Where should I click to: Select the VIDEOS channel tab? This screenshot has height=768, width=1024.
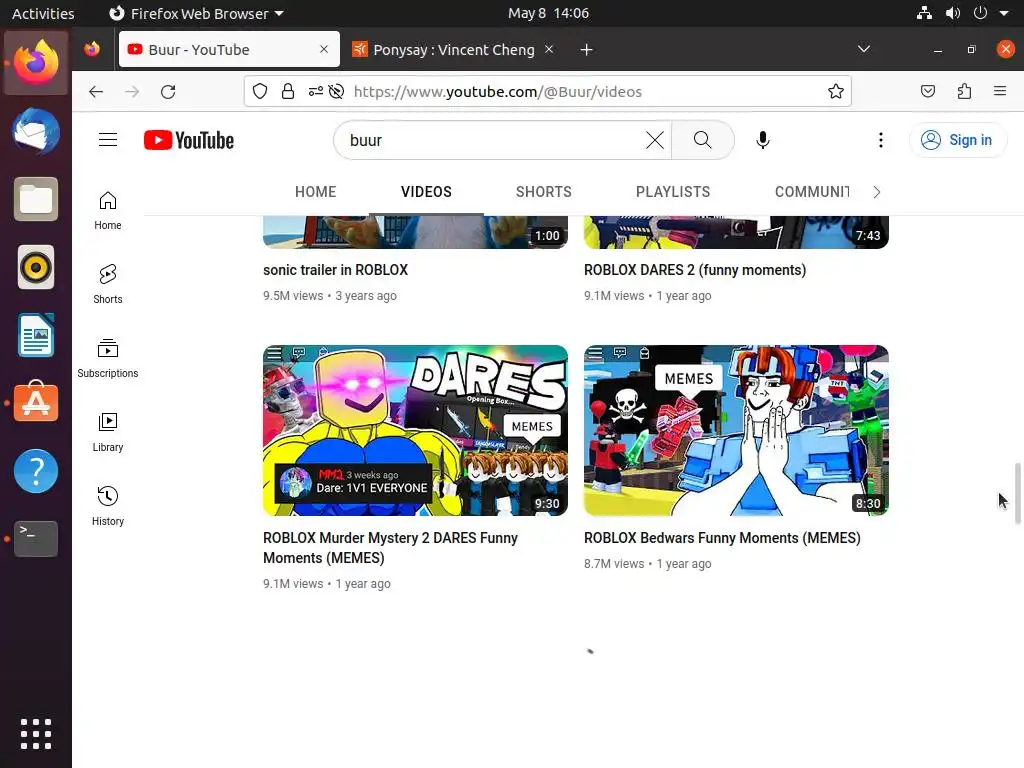pos(426,192)
